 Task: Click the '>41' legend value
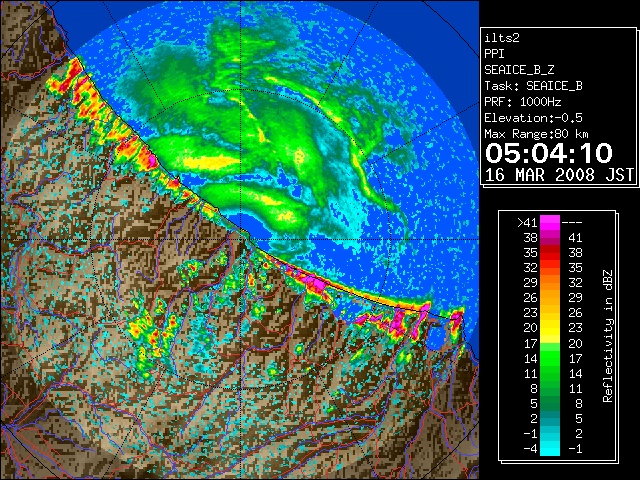tap(527, 223)
